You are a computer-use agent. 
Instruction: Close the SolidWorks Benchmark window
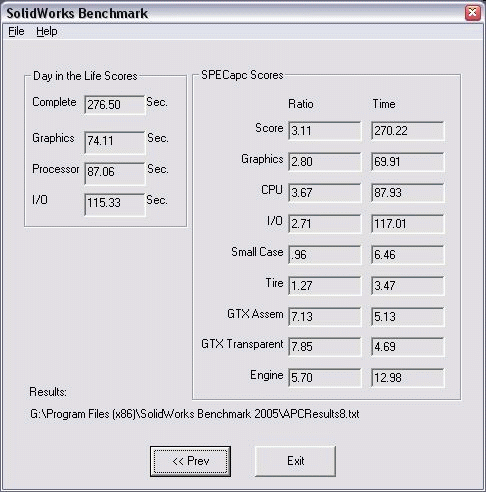(x=473, y=13)
